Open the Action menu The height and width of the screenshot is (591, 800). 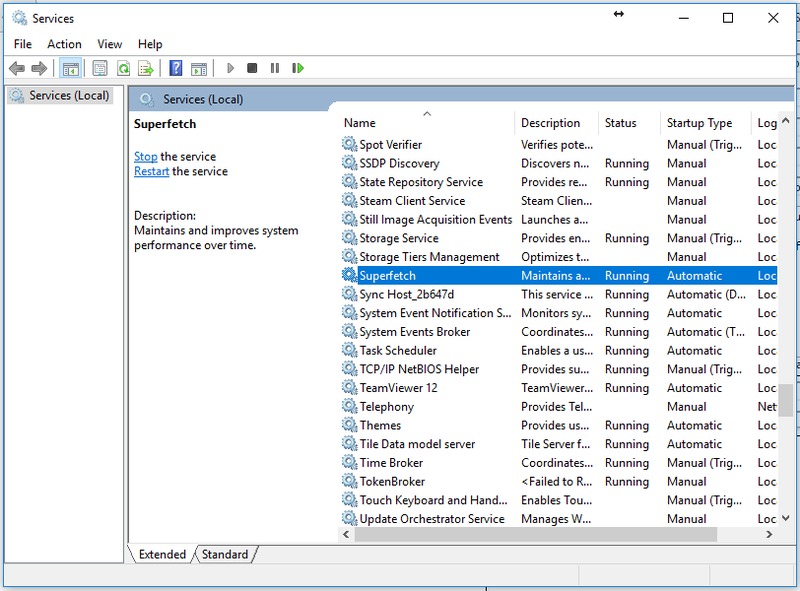64,44
